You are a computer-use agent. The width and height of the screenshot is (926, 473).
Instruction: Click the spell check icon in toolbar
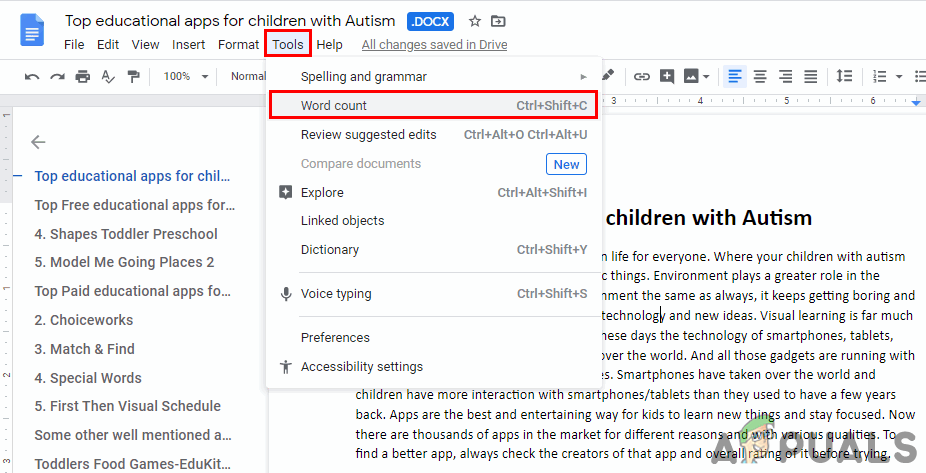click(x=107, y=76)
